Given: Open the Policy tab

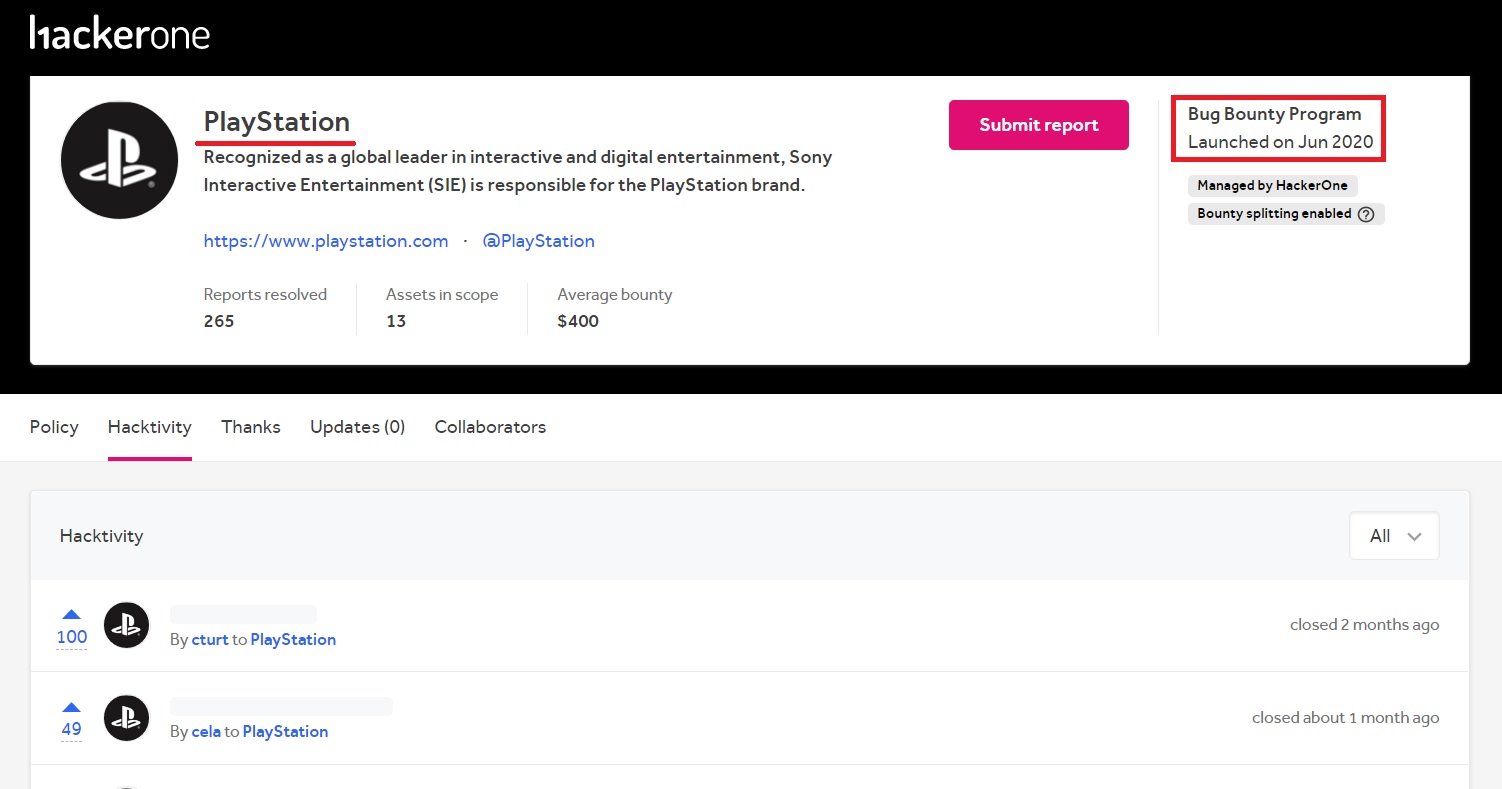Looking at the screenshot, I should (54, 427).
